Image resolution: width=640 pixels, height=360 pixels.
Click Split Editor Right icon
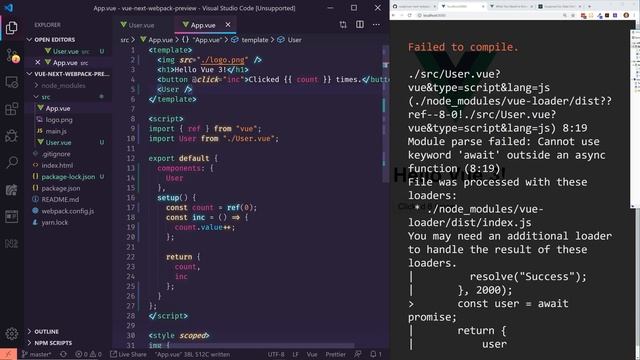click(x=360, y=25)
